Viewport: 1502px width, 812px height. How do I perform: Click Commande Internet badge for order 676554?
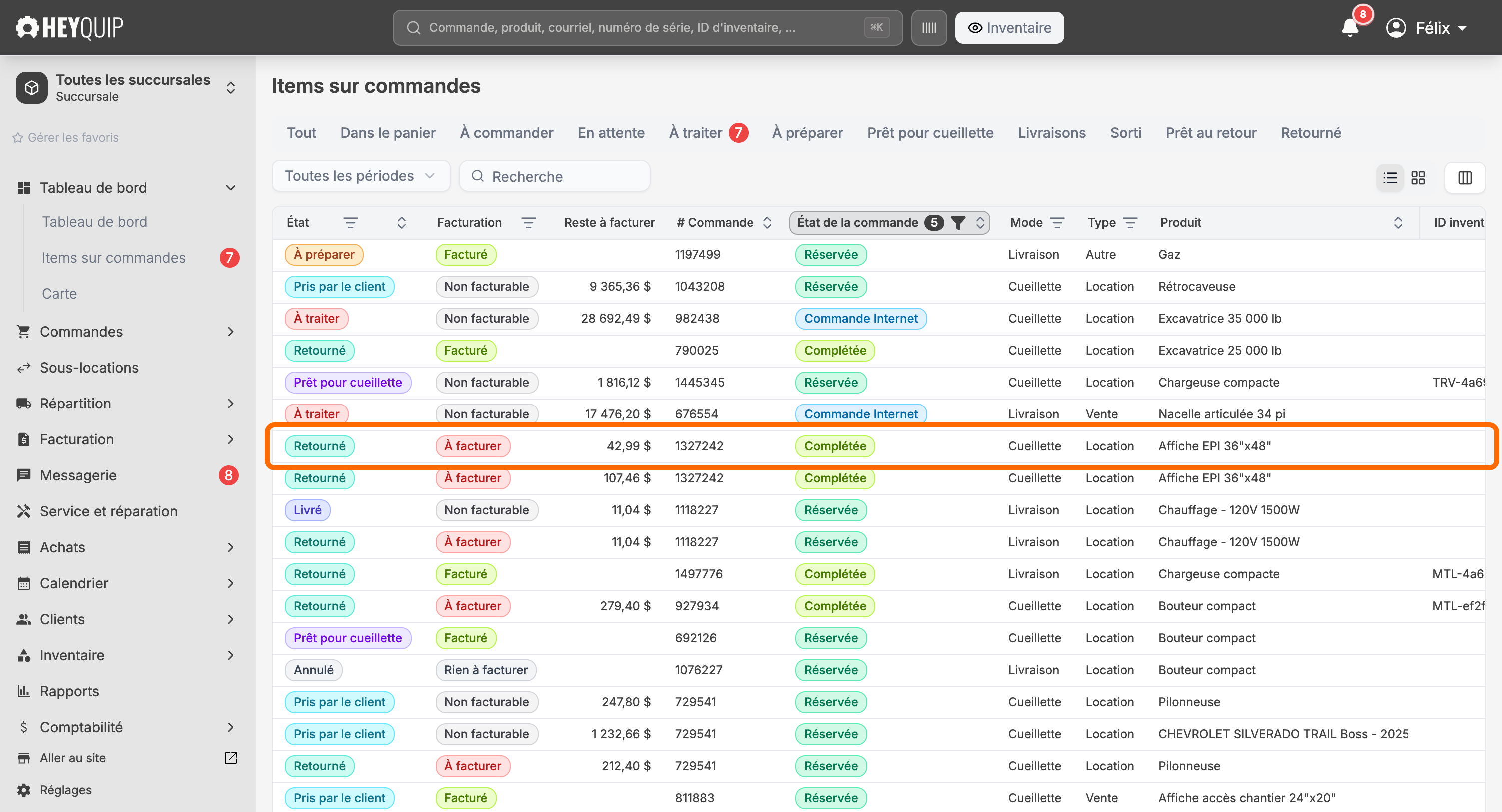(860, 414)
